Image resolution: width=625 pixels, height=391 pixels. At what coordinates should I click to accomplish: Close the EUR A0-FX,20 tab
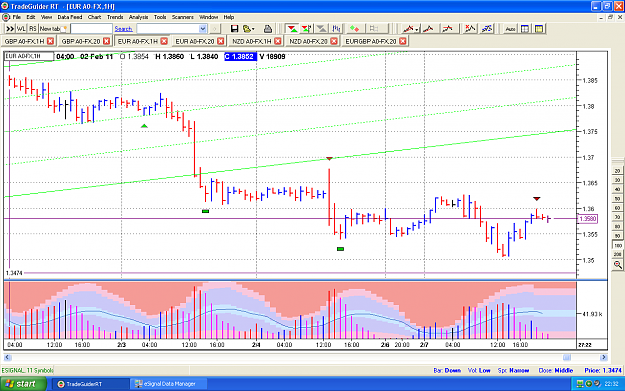tap(220, 41)
